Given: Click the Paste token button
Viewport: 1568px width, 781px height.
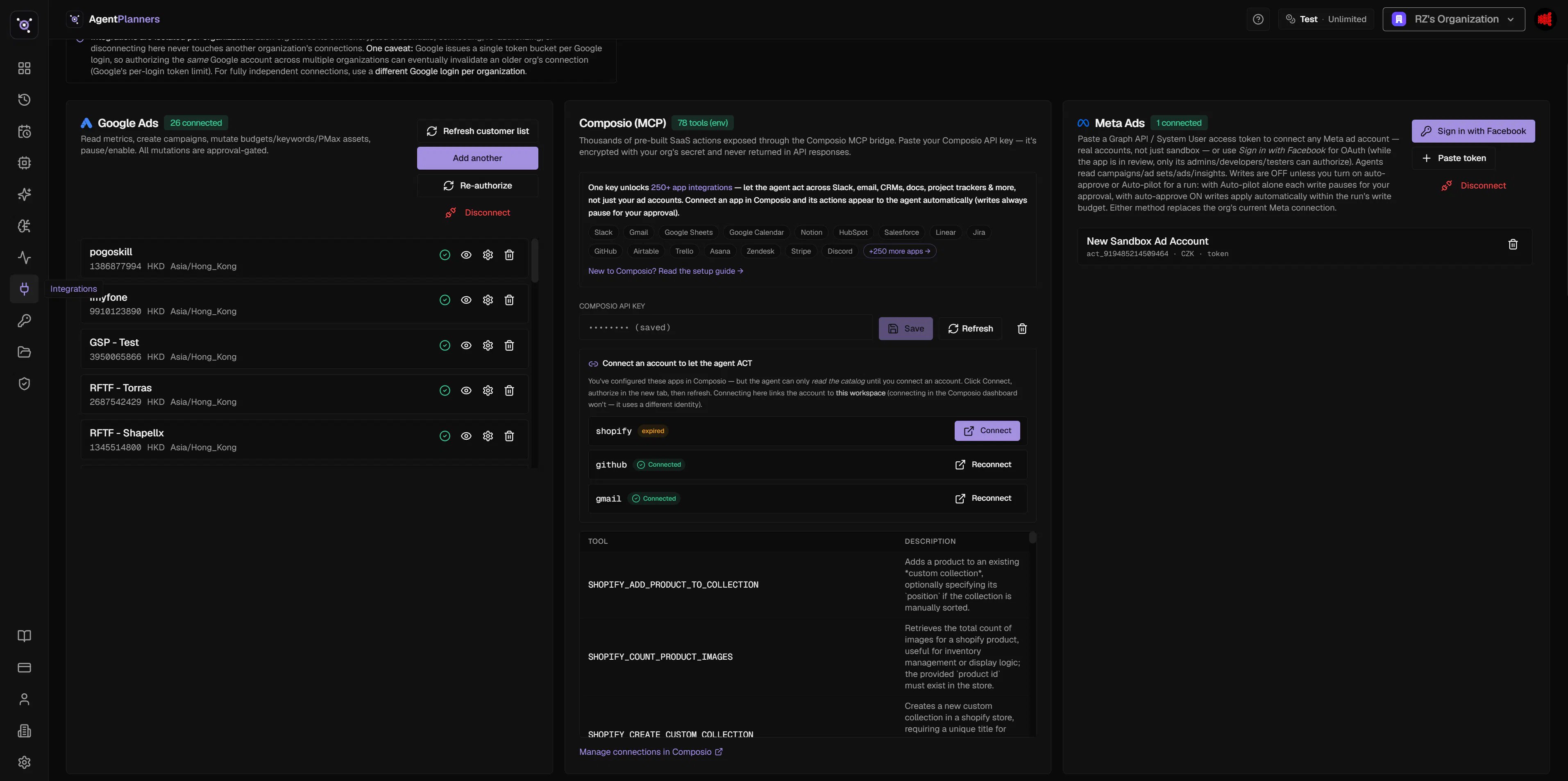Looking at the screenshot, I should pyautogui.click(x=1454, y=158).
